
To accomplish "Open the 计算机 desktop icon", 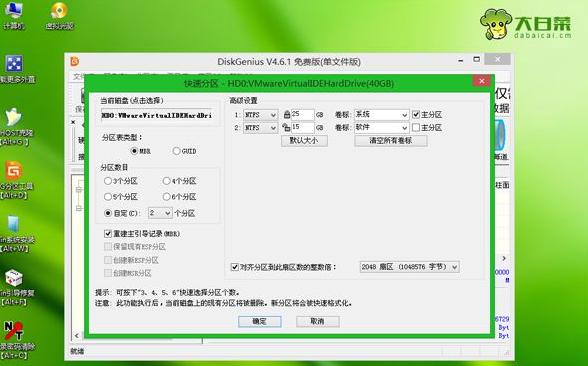I will pyautogui.click(x=14, y=16).
